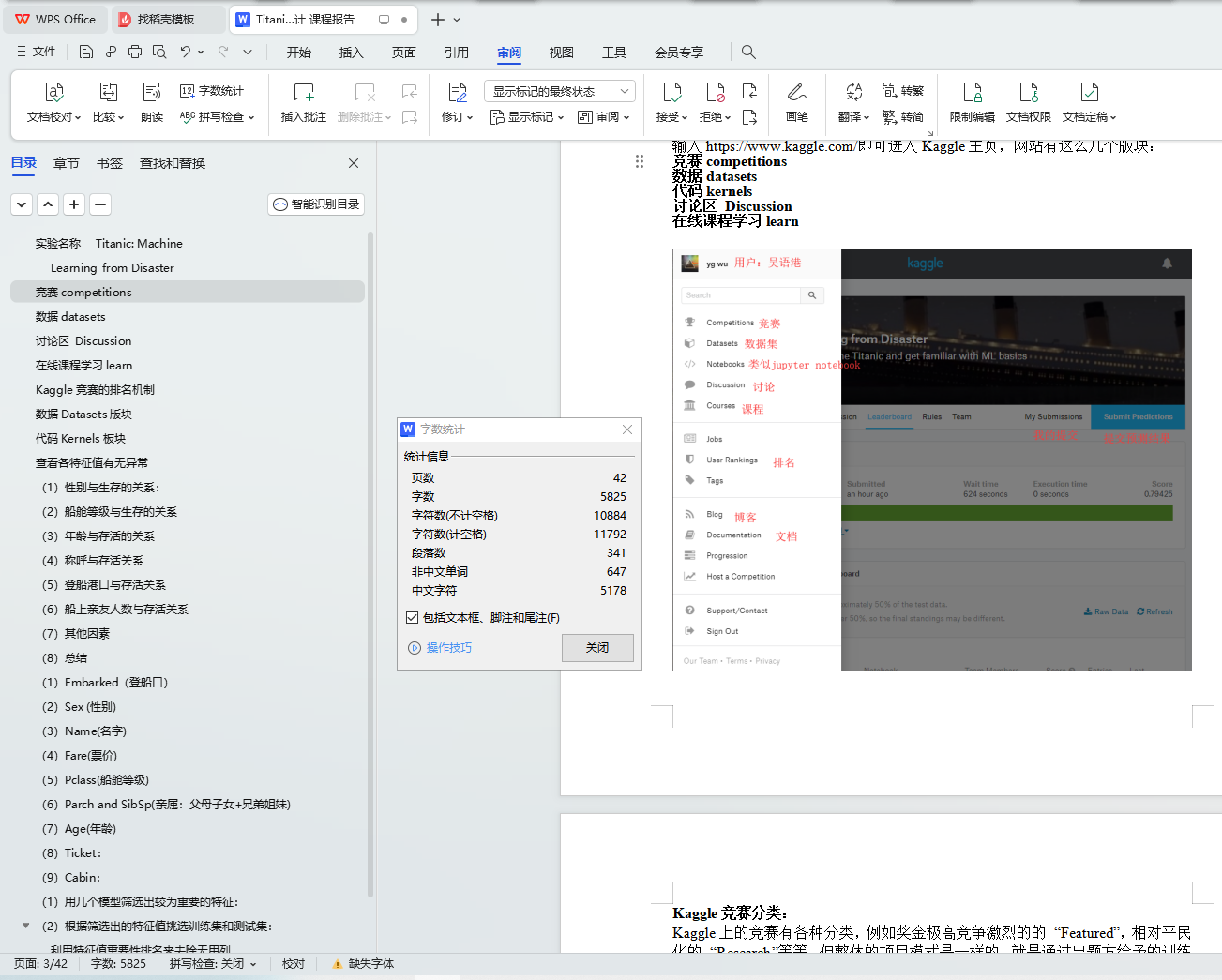The height and width of the screenshot is (980, 1222).
Task: Click the 字数: 5825 status bar item
Action: coord(118,964)
